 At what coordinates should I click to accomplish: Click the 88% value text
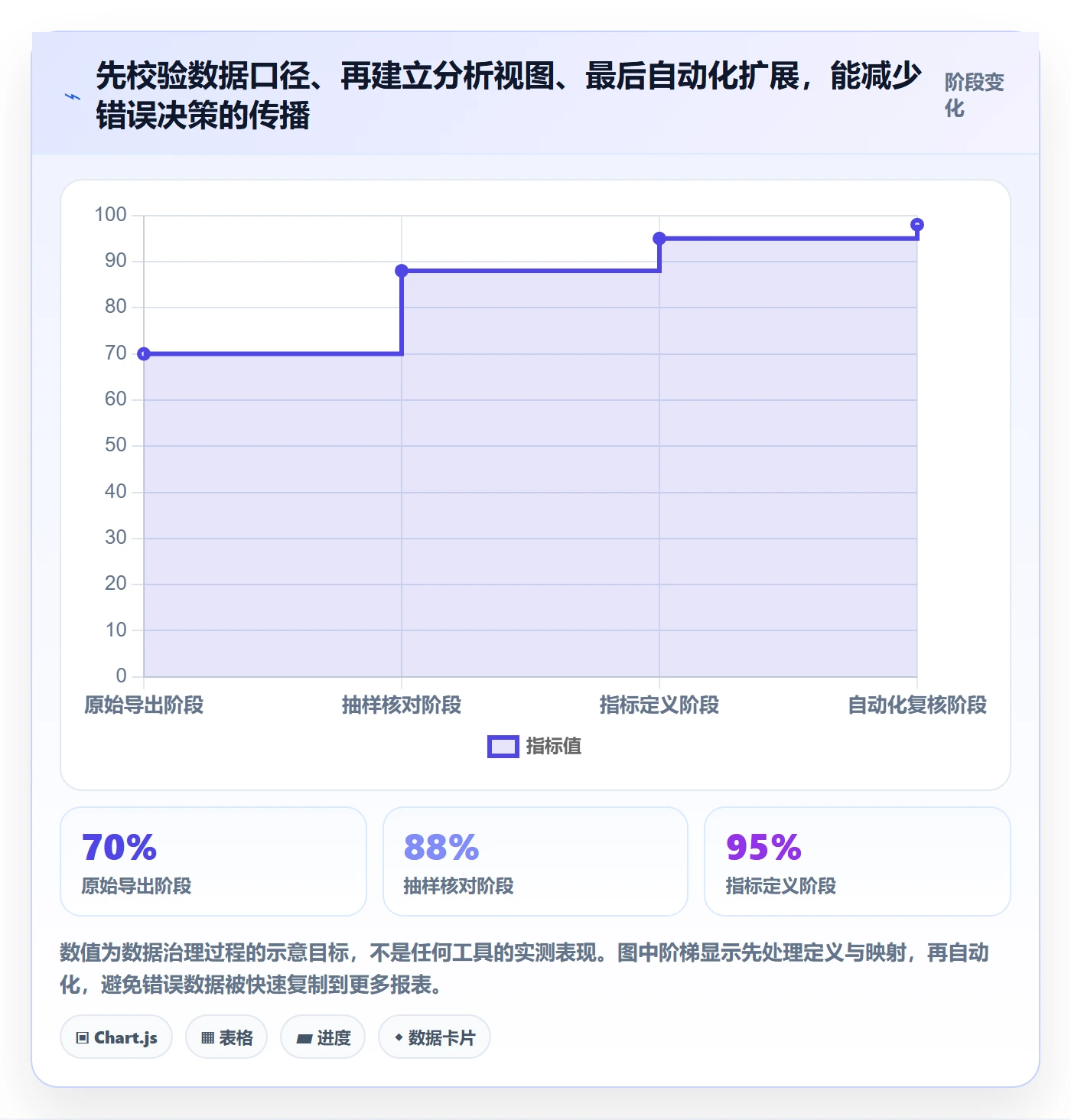pyautogui.click(x=441, y=848)
